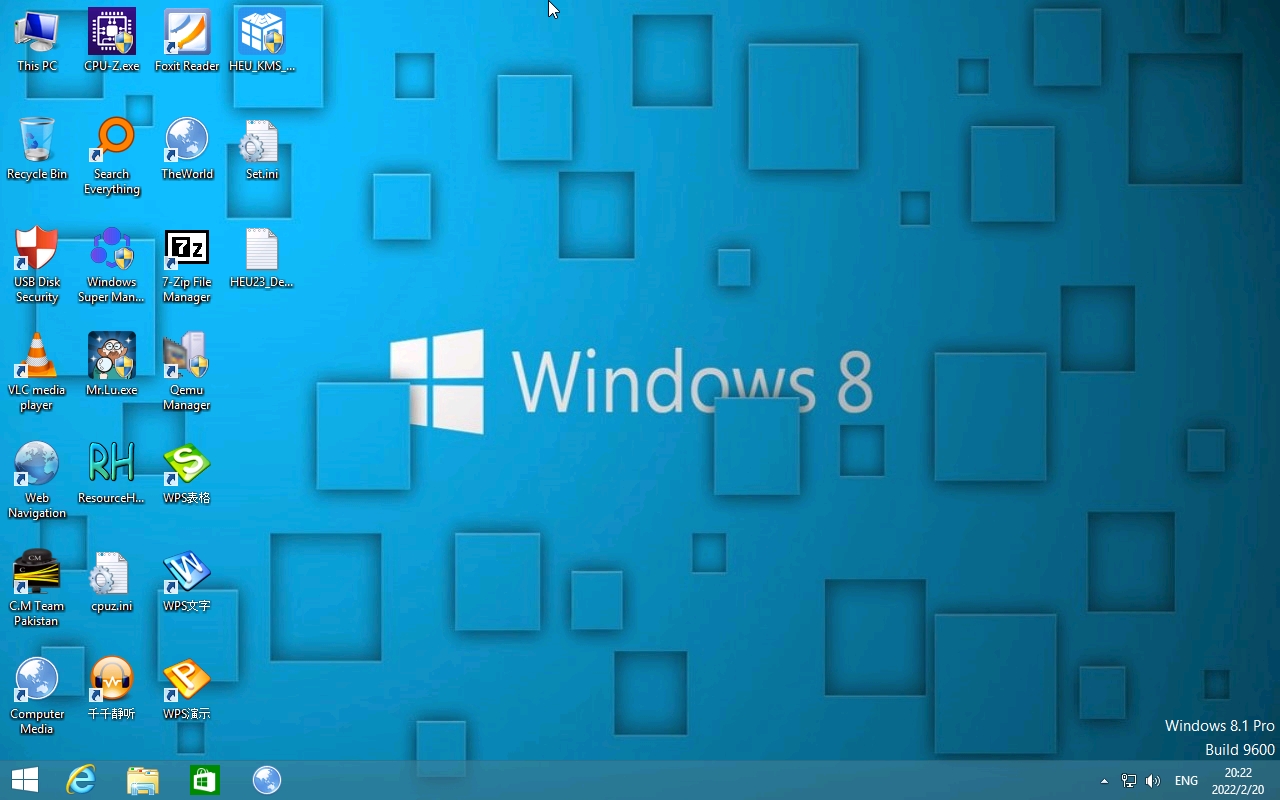Open the network status tray icon
The height and width of the screenshot is (800, 1280).
tap(1129, 781)
